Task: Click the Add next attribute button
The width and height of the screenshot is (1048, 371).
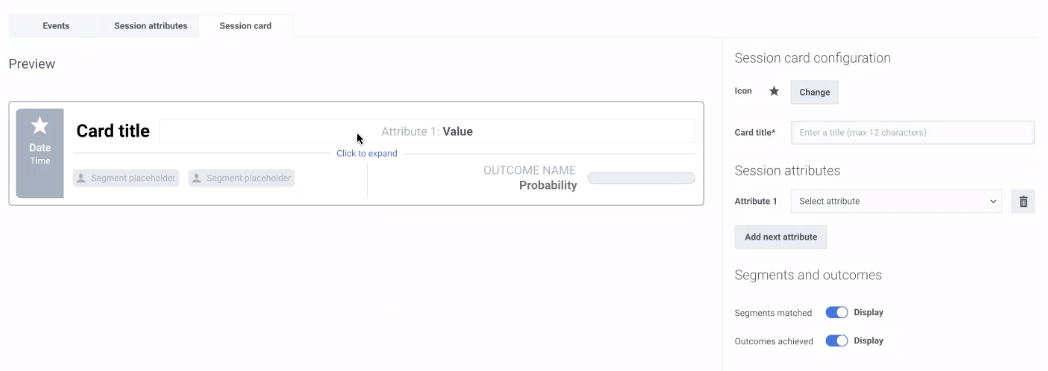Action: point(781,237)
